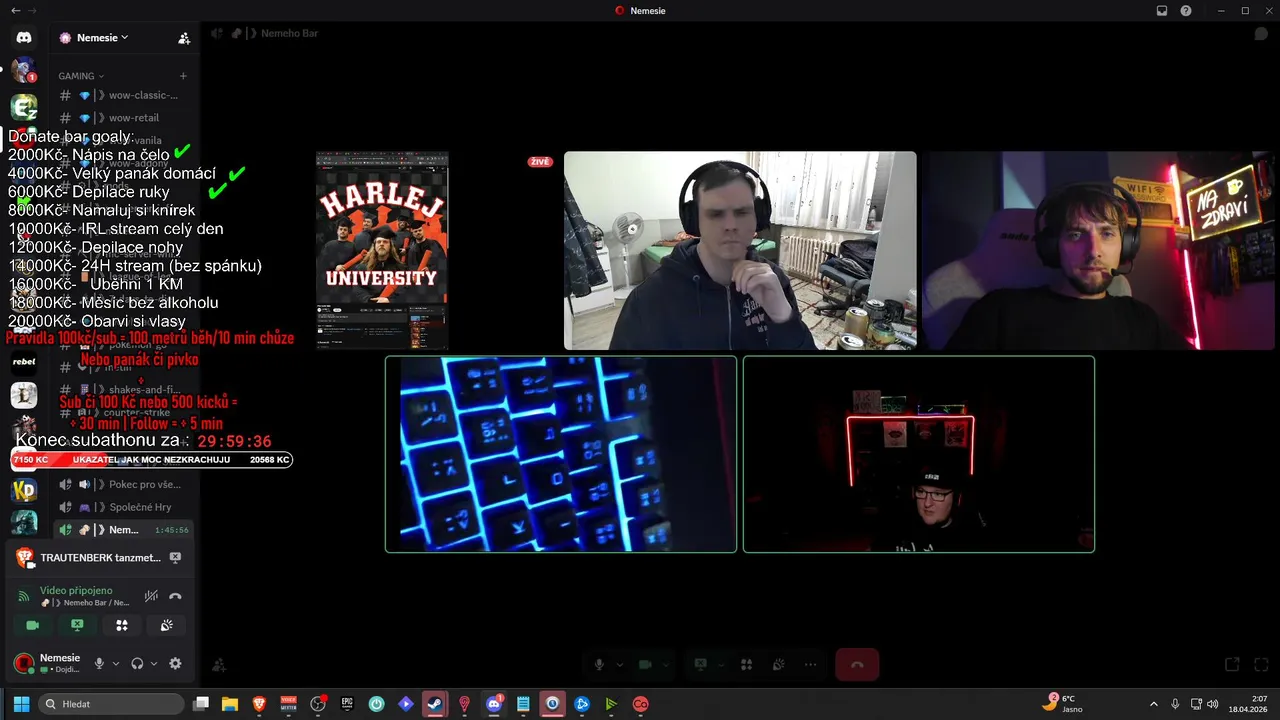Hang up with red disconnect button

(x=857, y=664)
